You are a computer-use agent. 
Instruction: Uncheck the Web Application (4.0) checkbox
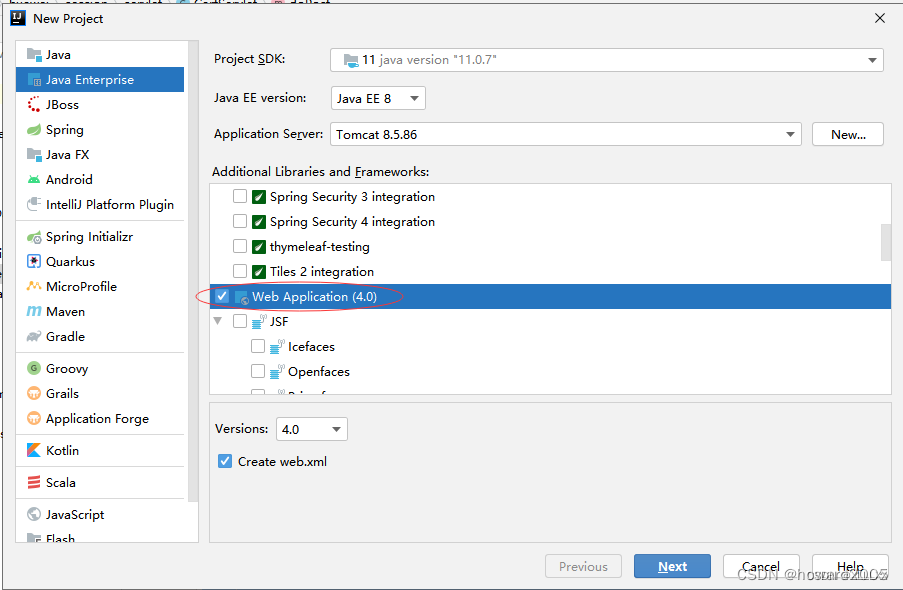pyautogui.click(x=222, y=296)
